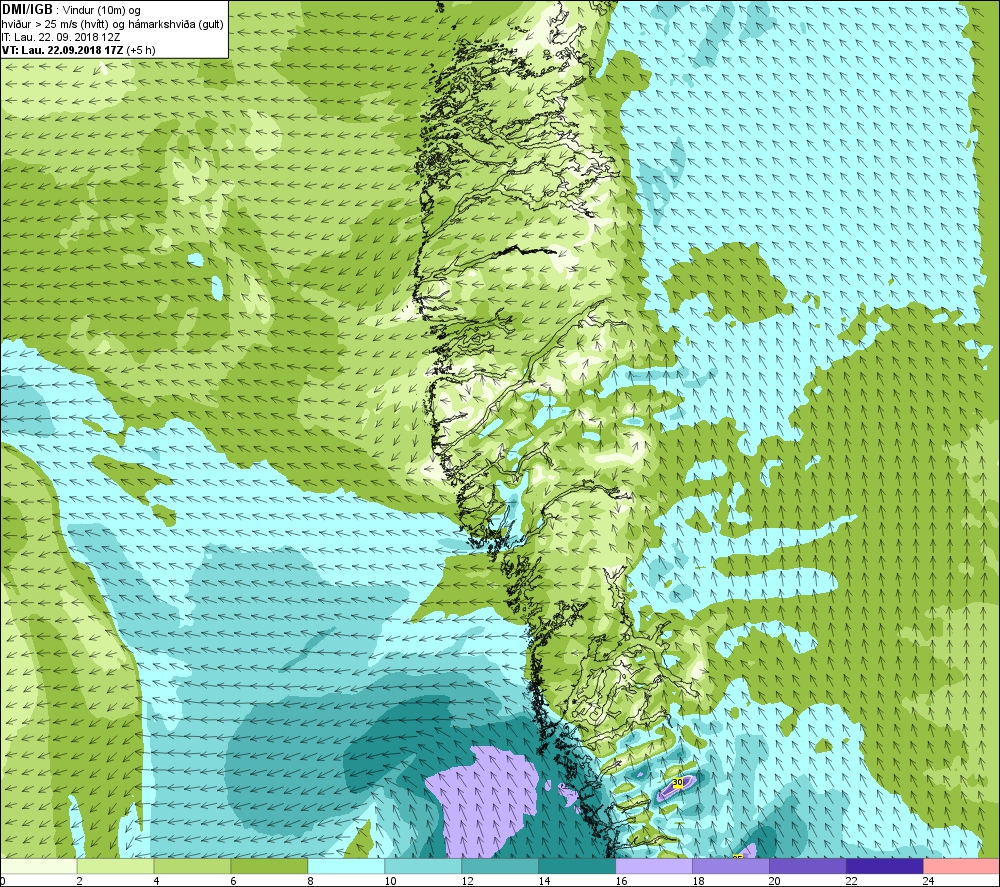Click the light green 2–4 m/s legend swatch
The width and height of the screenshot is (1000, 887).
click(115, 866)
